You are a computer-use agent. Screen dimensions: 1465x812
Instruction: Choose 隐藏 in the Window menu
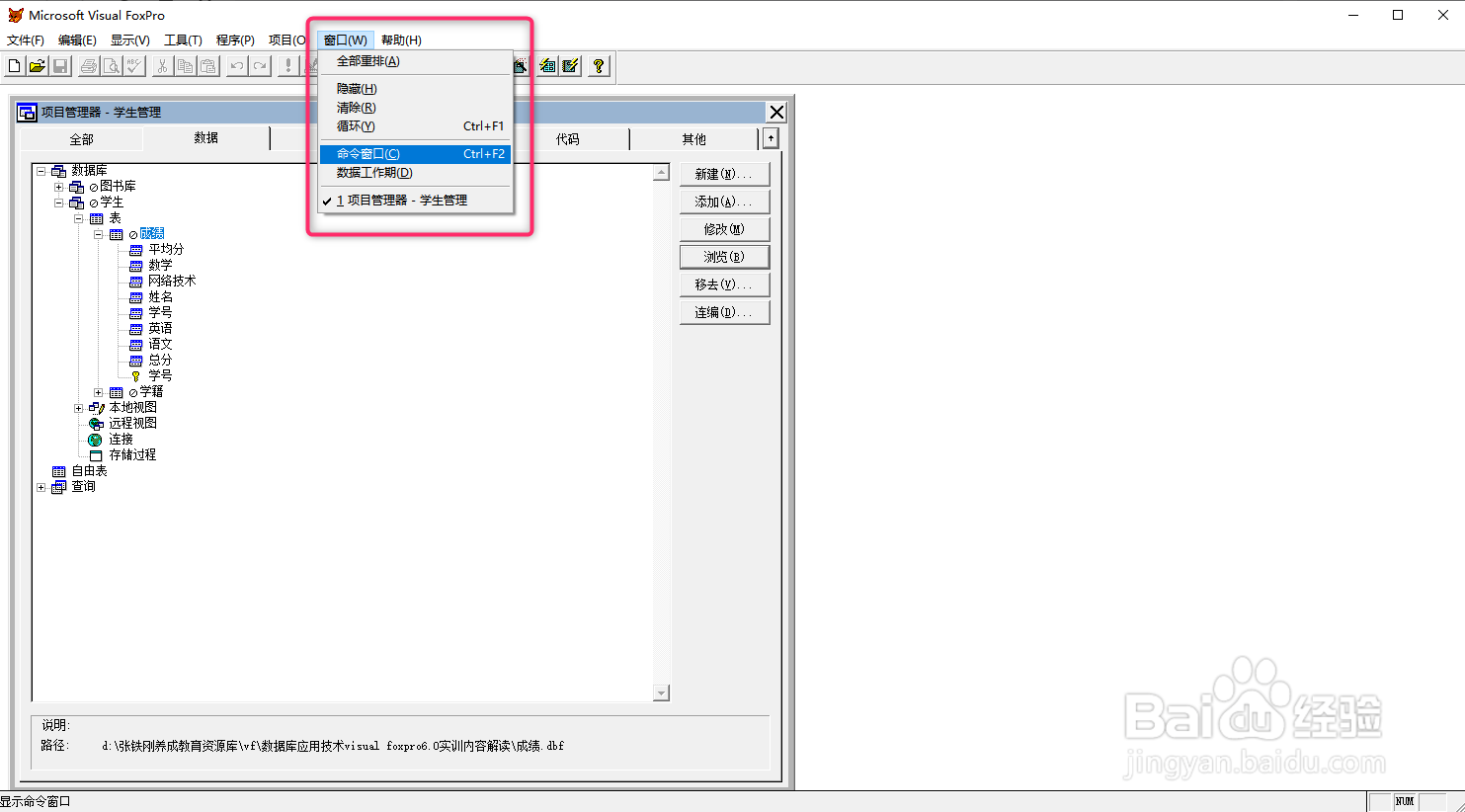(x=415, y=89)
